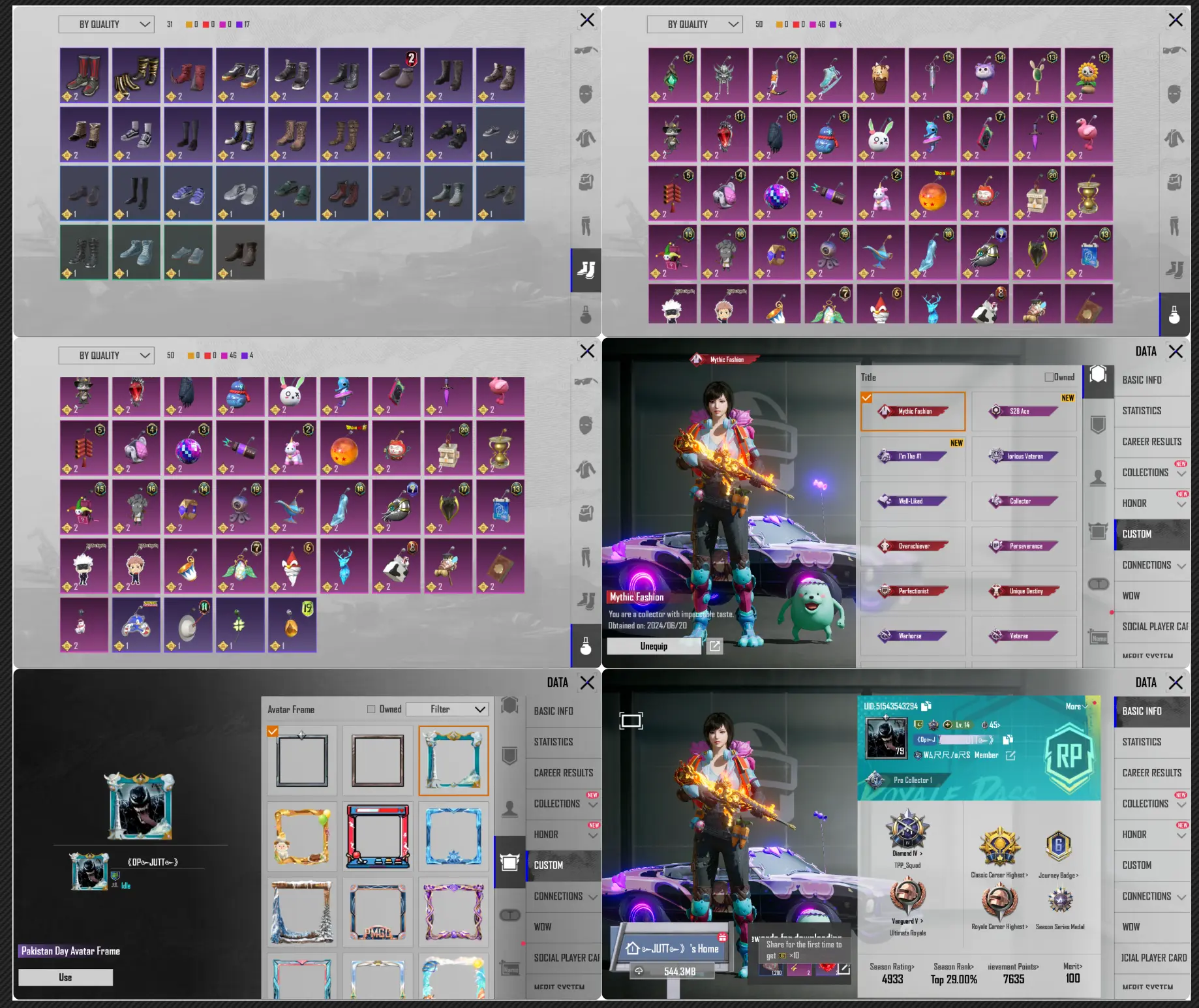This screenshot has width=1199, height=1008.
Task: Open the Filter dropdown for avatar frames
Action: (448, 709)
